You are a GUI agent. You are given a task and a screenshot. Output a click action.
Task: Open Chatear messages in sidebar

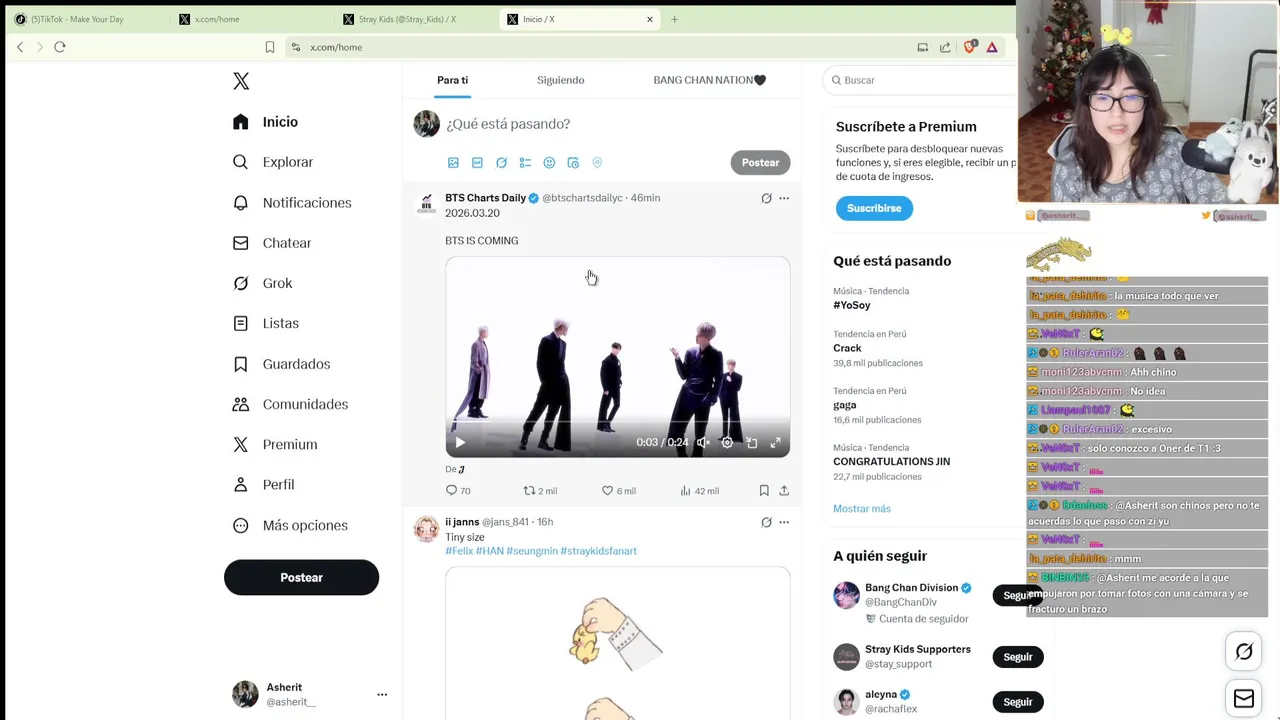(x=271, y=243)
